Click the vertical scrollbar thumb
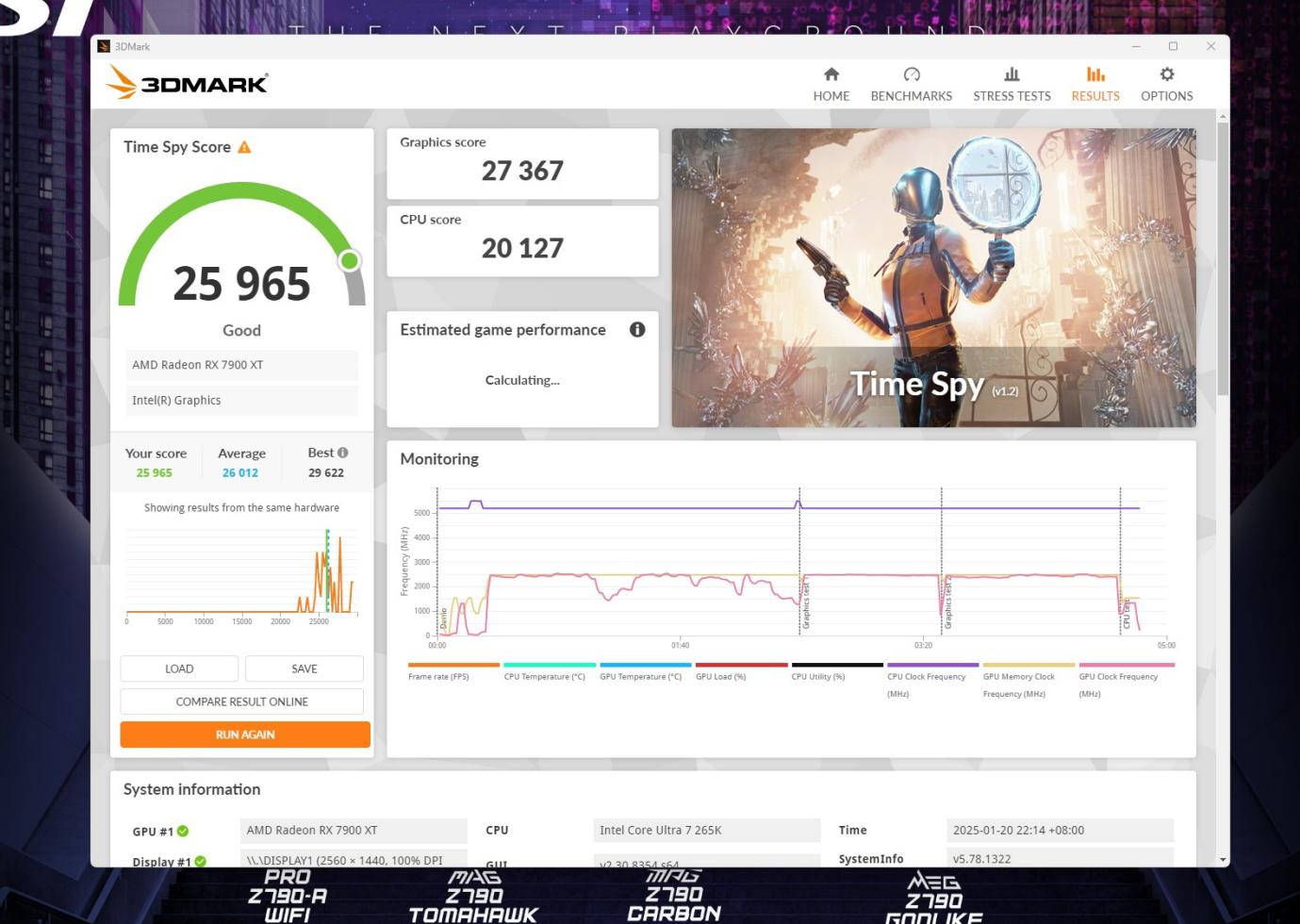Screen dimensions: 1300x924 coord(1223,259)
